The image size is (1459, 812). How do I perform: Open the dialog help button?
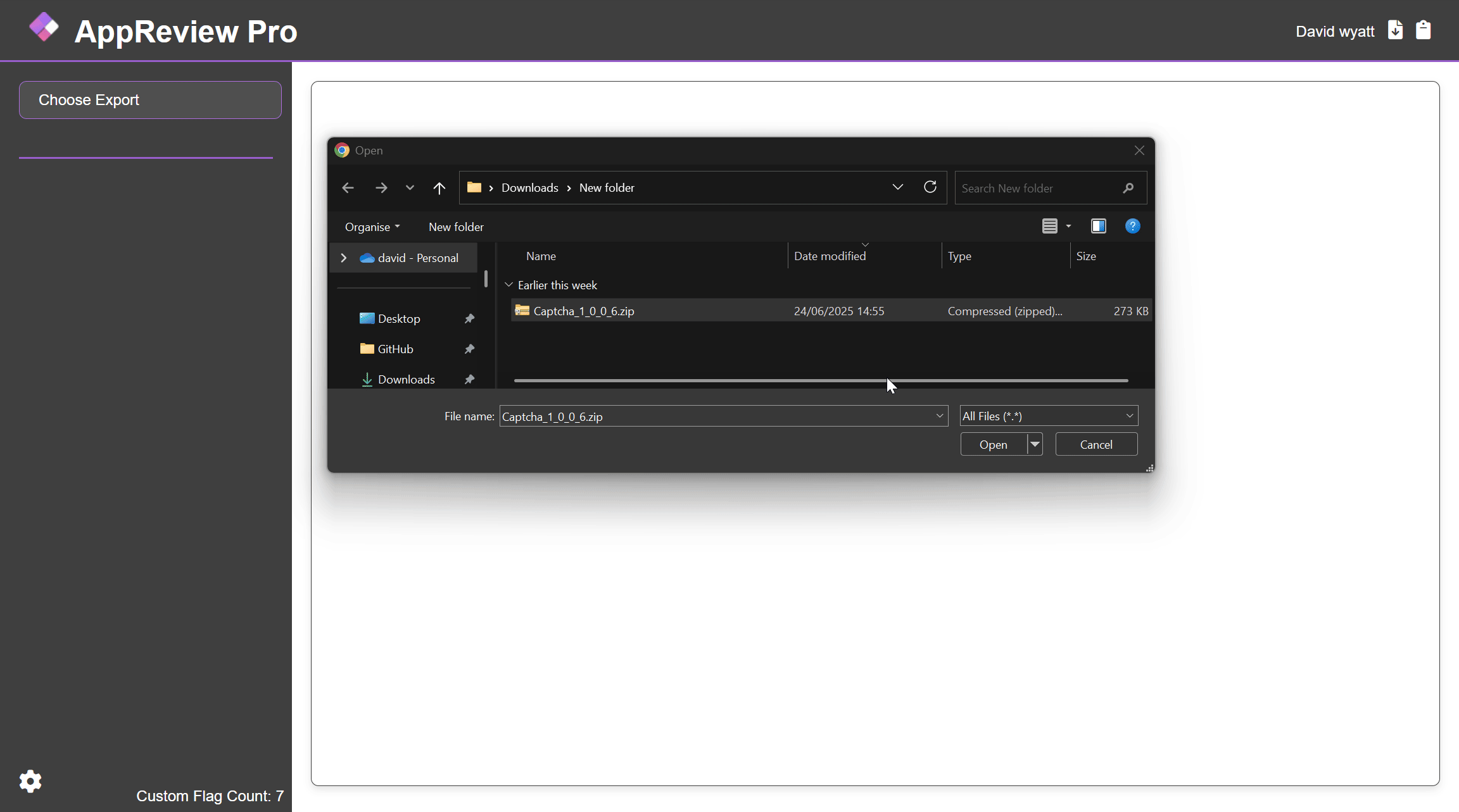tap(1132, 226)
